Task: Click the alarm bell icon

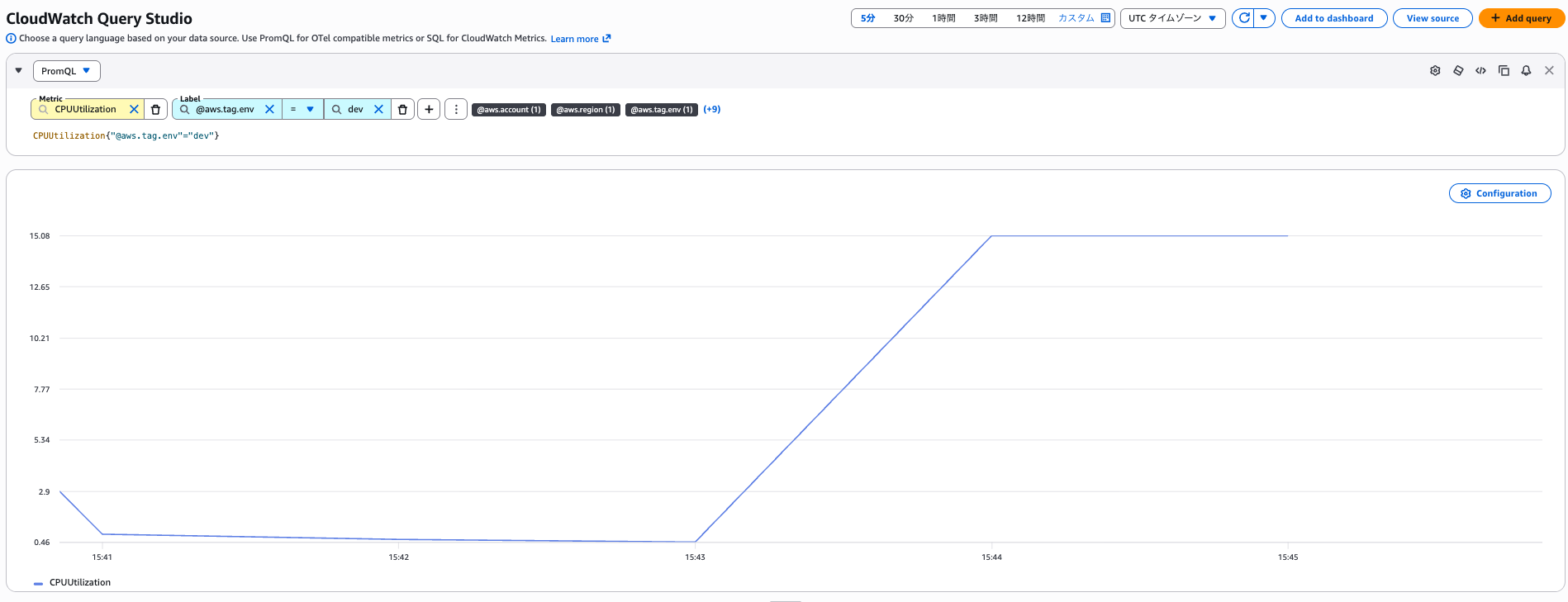Action: (1526, 71)
